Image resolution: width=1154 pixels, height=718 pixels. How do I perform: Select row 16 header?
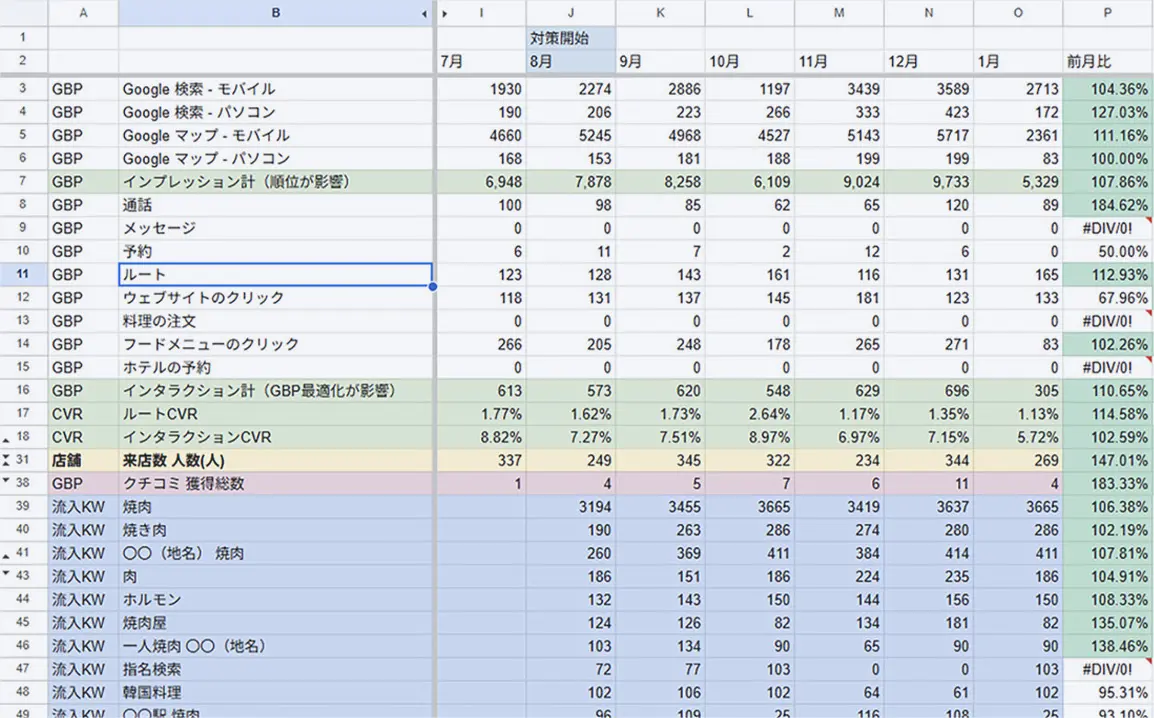point(23,391)
